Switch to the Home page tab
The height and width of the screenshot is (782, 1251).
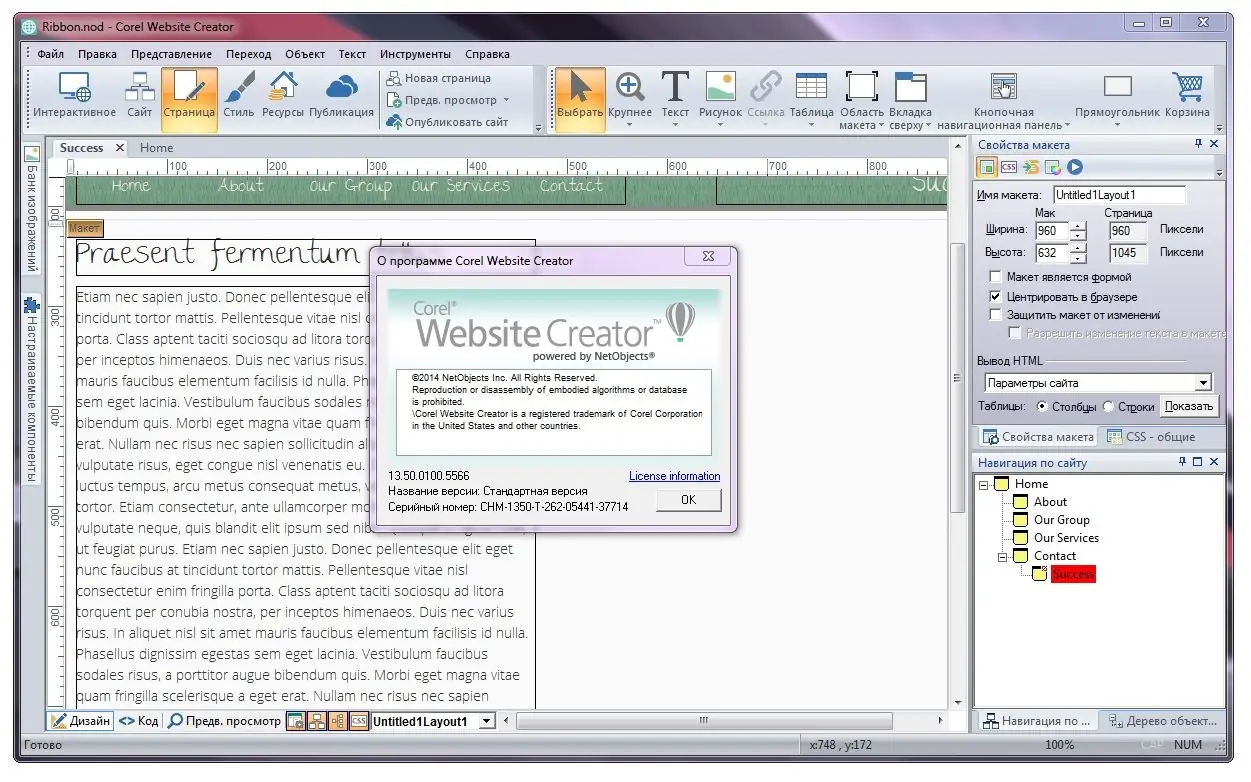156,148
